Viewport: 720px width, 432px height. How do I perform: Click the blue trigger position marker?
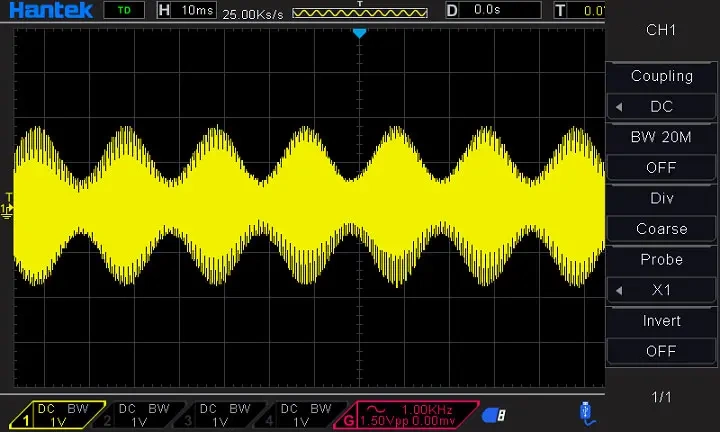(360, 33)
